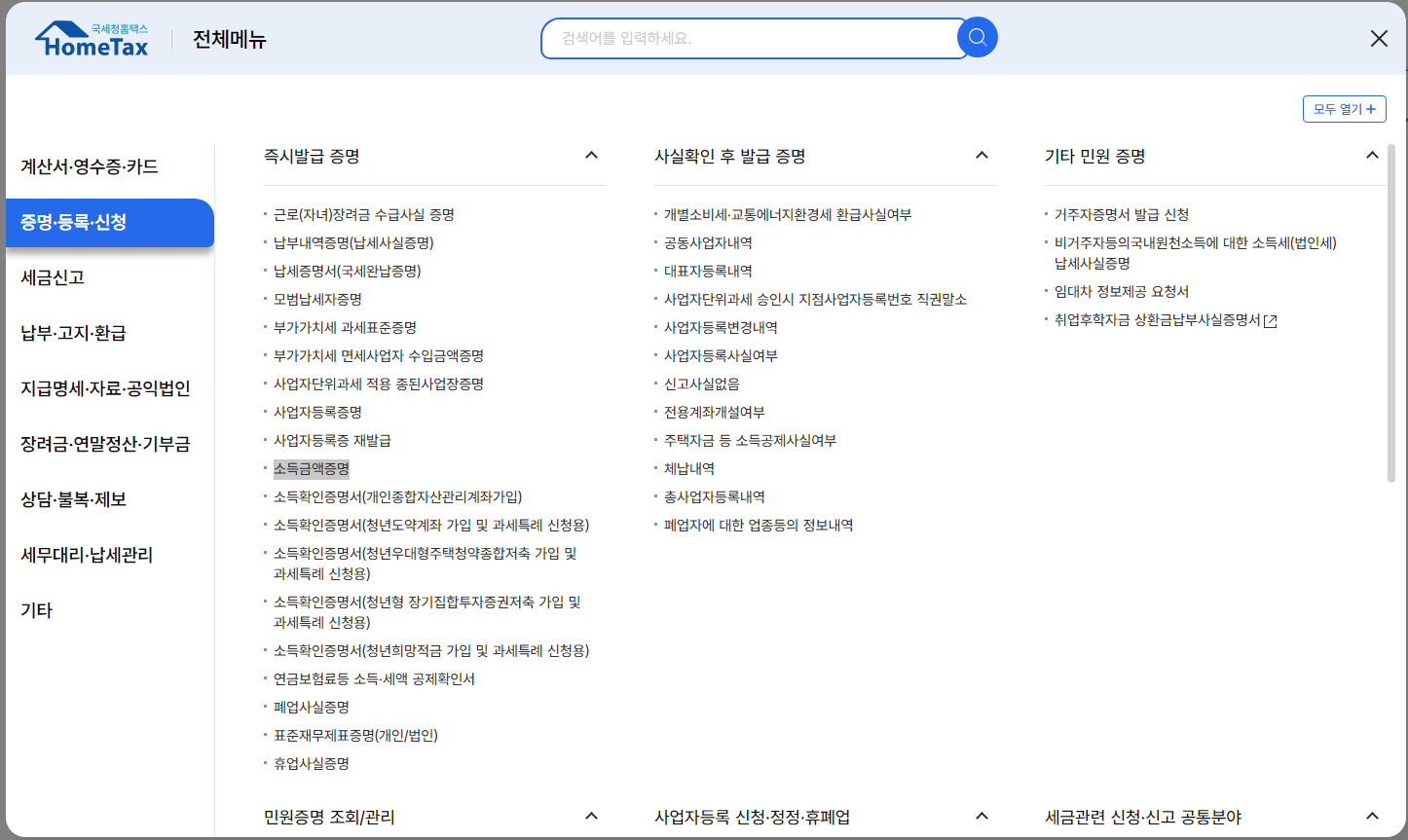Open 전용계좌개설여부 link
Image resolution: width=1408 pixels, height=840 pixels.
coord(715,412)
